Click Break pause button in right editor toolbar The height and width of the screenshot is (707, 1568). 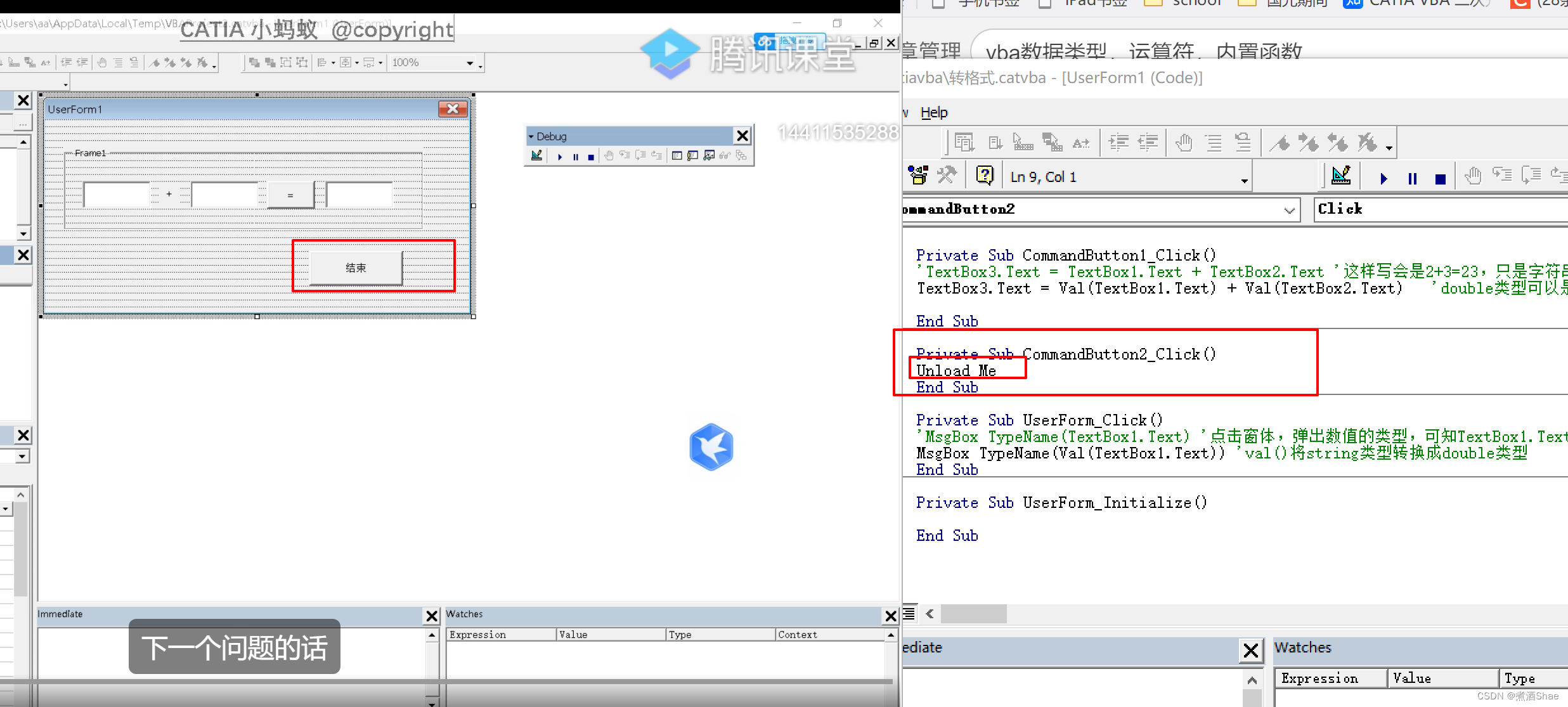click(x=1412, y=179)
